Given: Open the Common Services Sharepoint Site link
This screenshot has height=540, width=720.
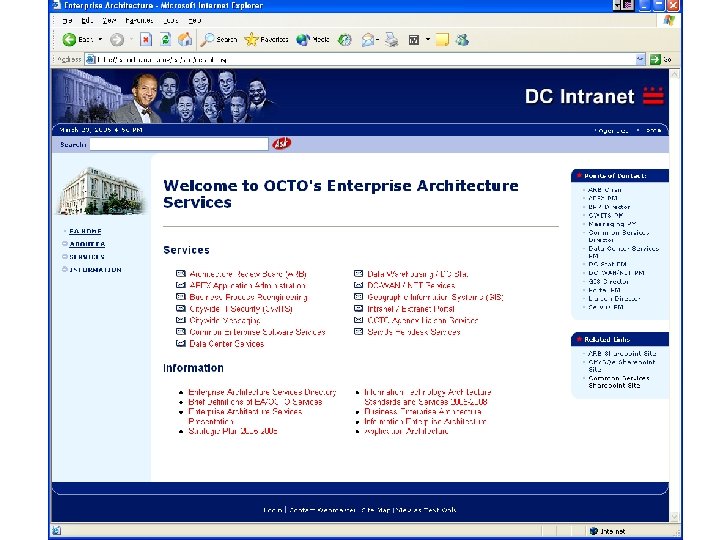Looking at the screenshot, I should point(619,382).
